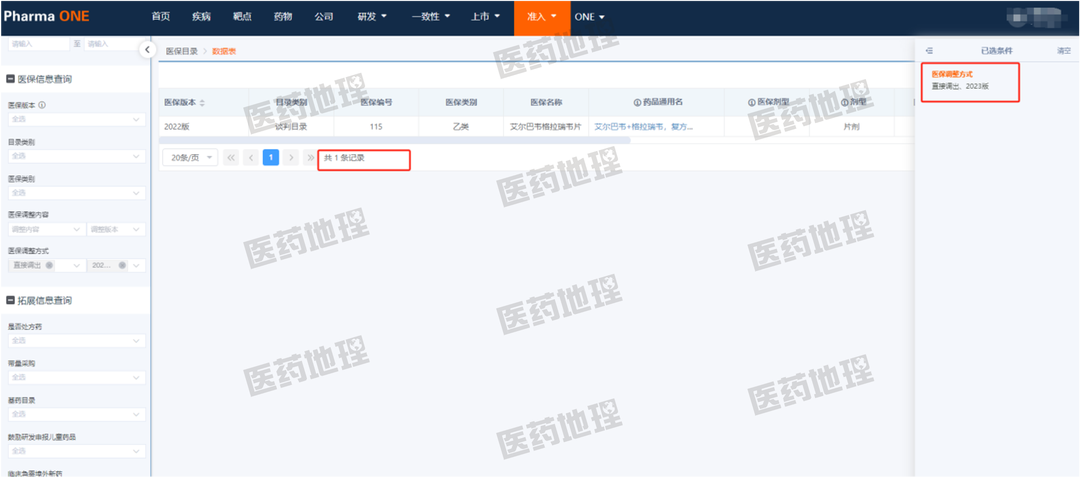
Task: Jump to first page double-arrow
Action: [231, 158]
